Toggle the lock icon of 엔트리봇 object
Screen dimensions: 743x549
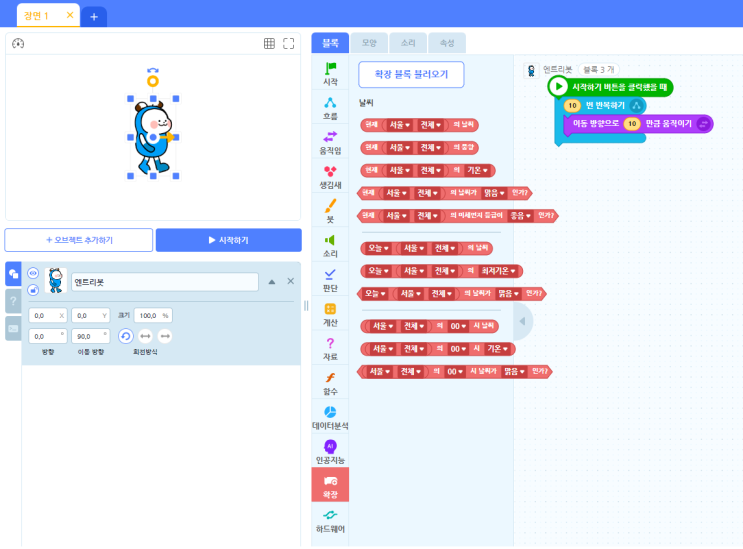33,290
